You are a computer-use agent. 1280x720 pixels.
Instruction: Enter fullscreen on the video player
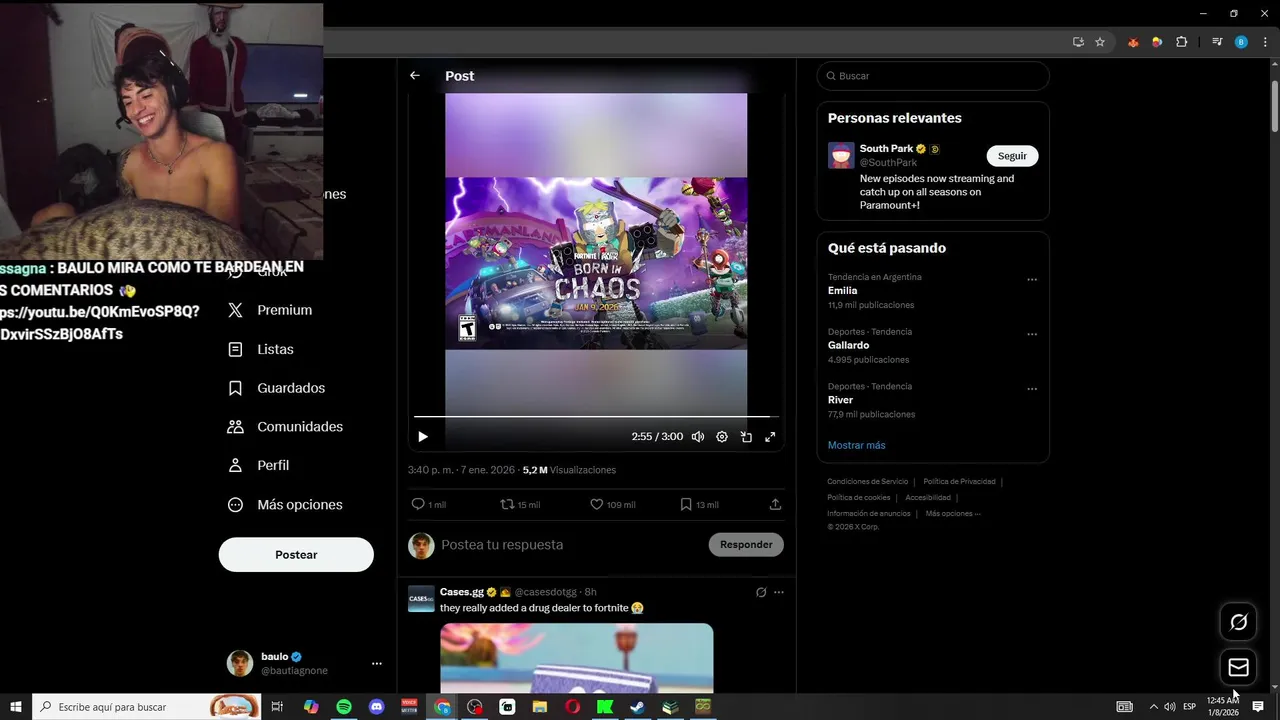pyautogui.click(x=770, y=437)
